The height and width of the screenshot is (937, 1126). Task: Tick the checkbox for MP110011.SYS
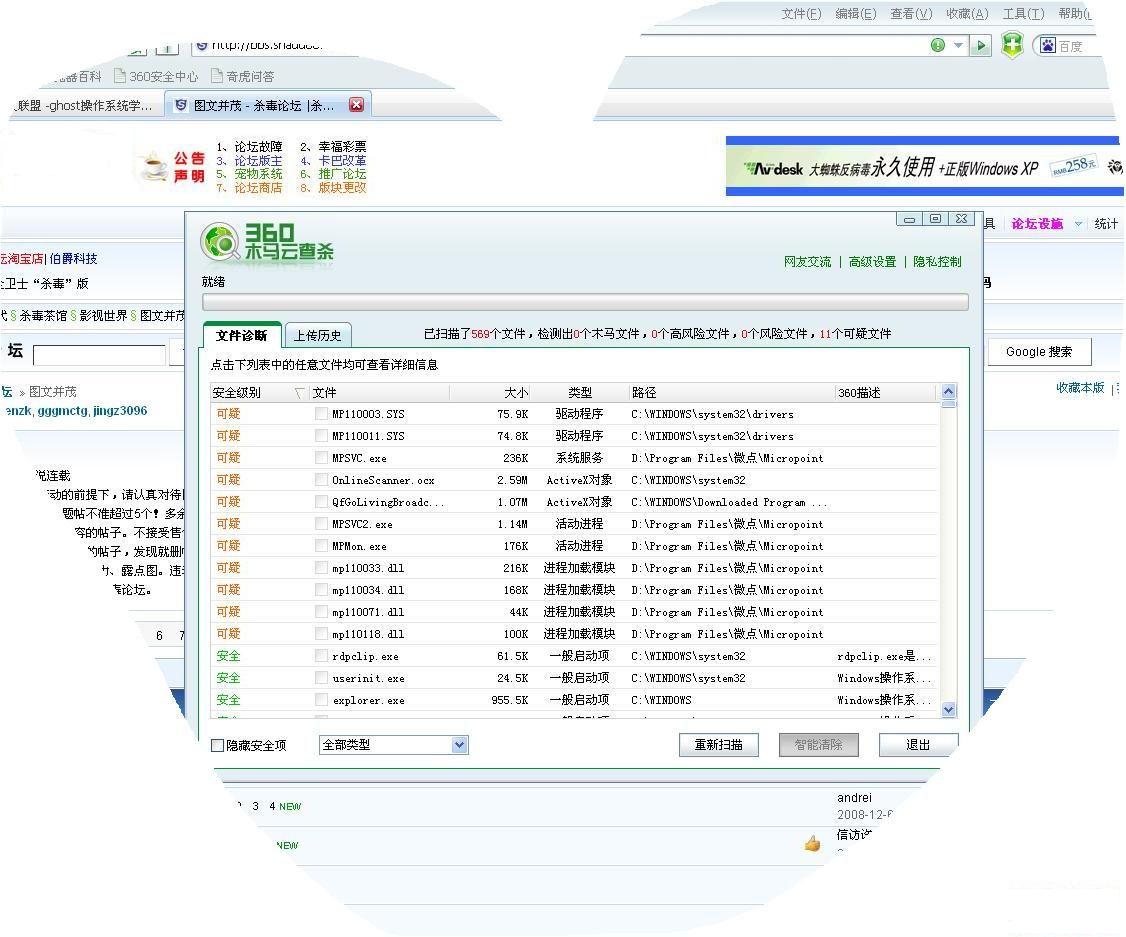click(x=321, y=436)
